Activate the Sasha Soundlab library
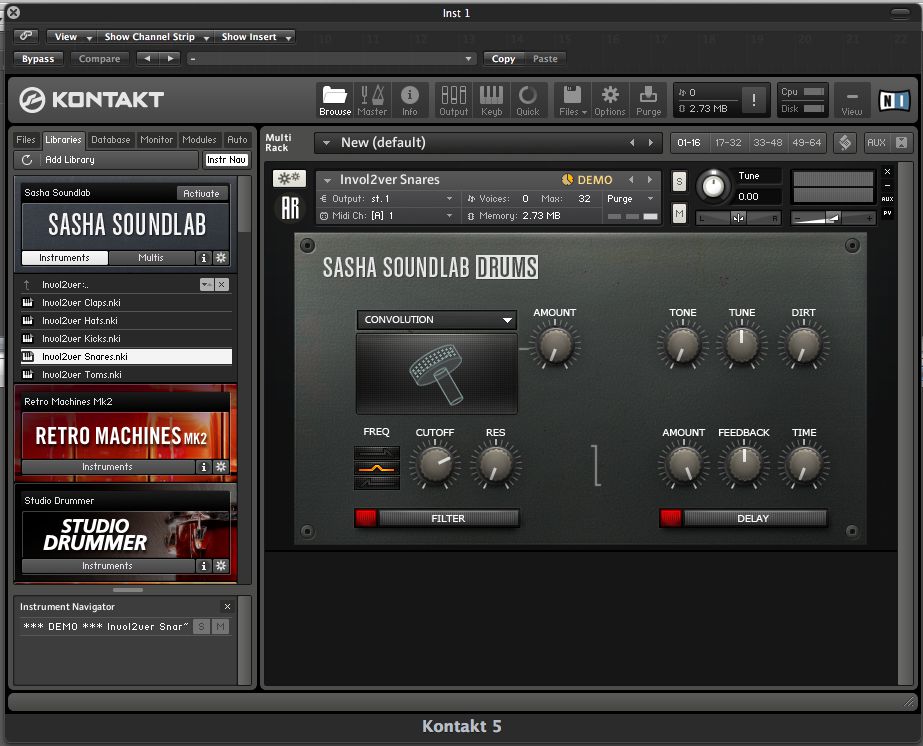 coord(201,193)
